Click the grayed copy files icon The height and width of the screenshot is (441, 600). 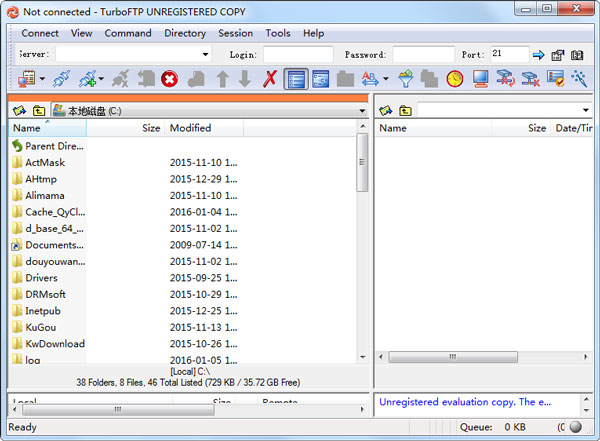coord(430,79)
